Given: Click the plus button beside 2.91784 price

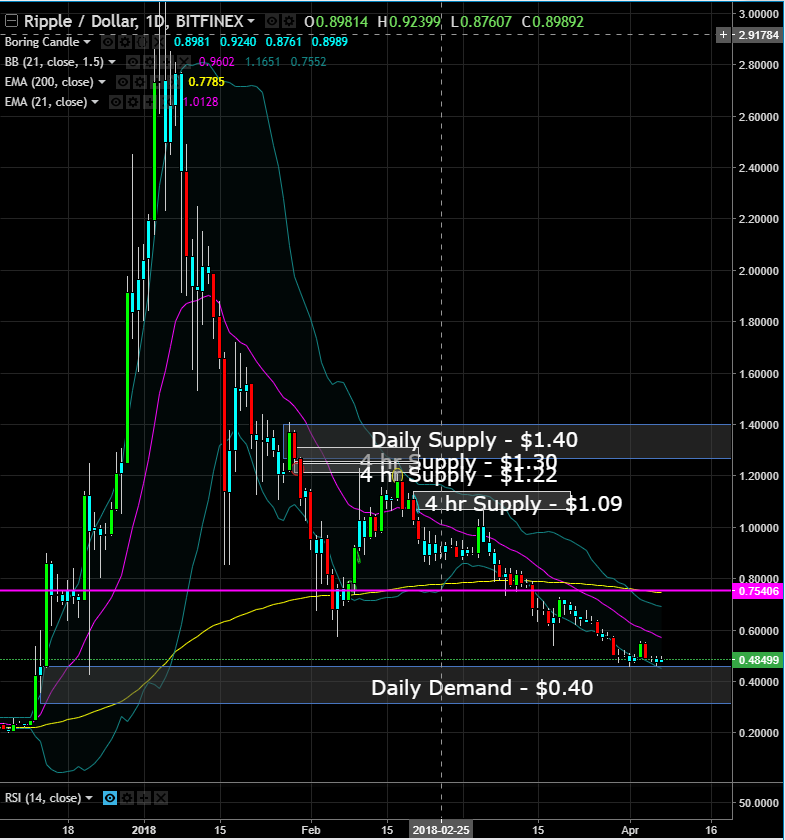Looking at the screenshot, I should (723, 35).
